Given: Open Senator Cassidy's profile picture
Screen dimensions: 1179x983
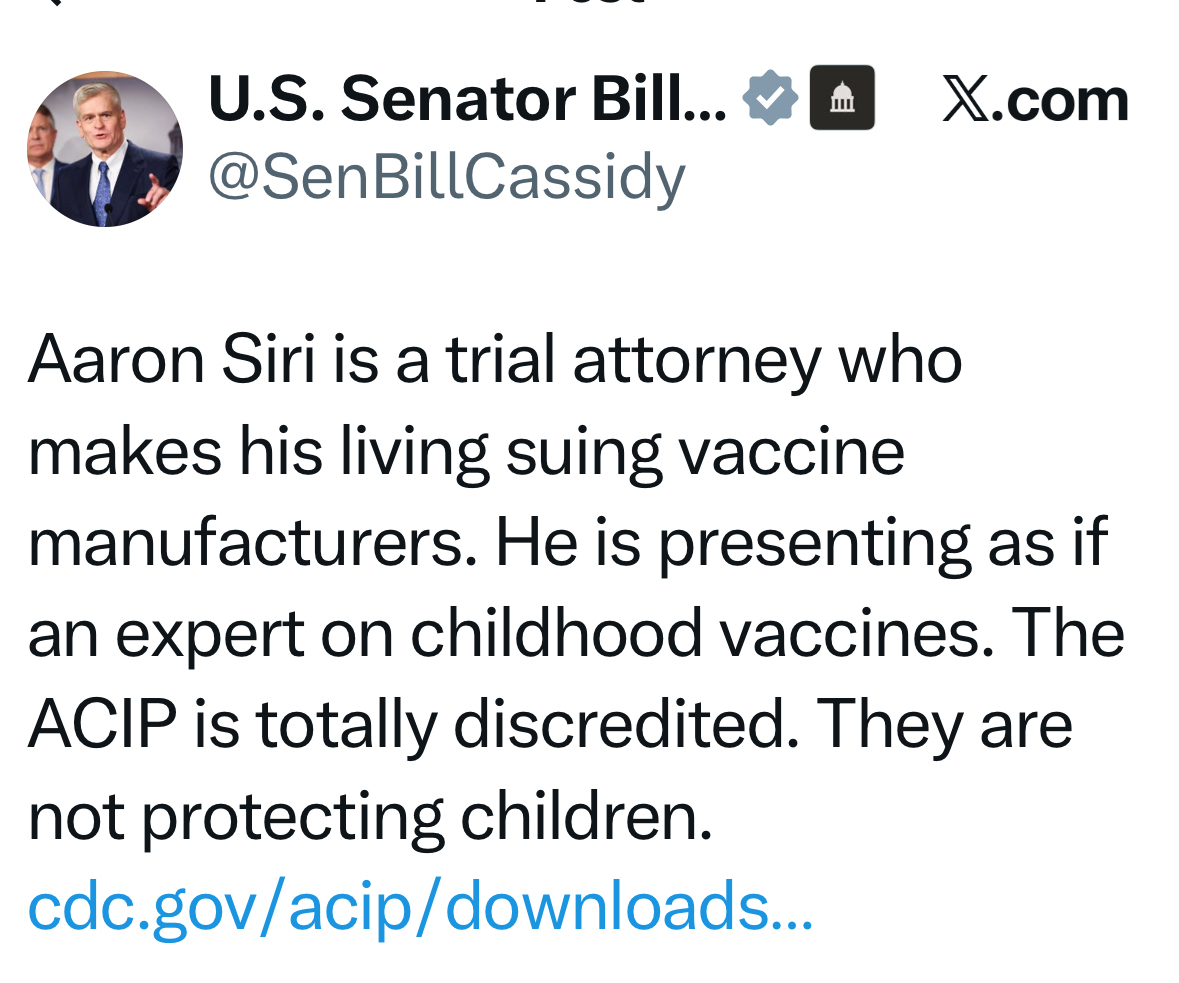Looking at the screenshot, I should click(104, 149).
